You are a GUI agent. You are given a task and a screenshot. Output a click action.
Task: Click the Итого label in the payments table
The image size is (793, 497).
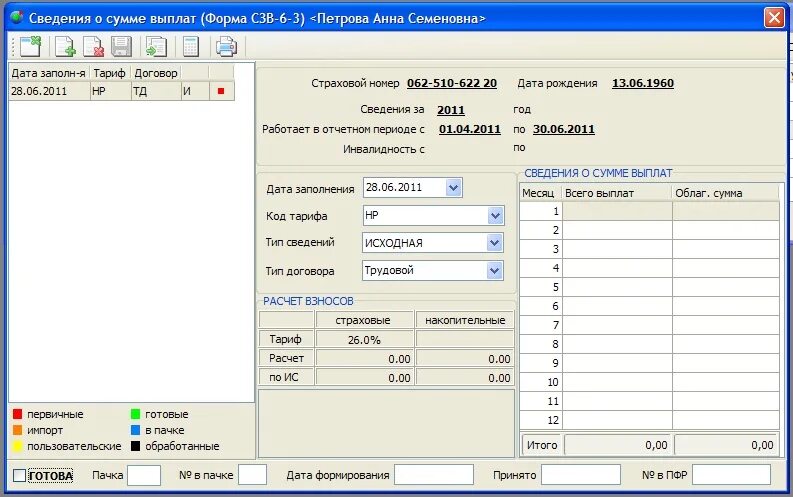542,445
